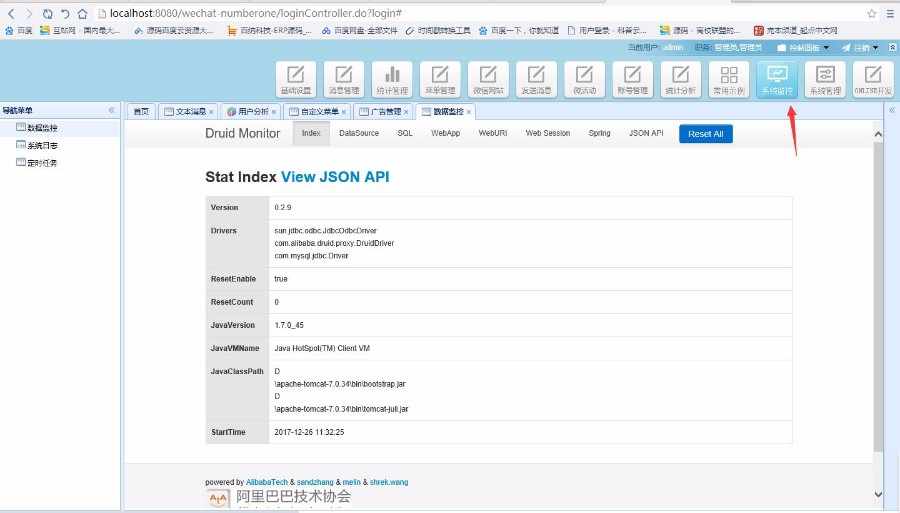Viewport: 900px width, 513px height.
Task: Expand the right-side collapsed panel arrow
Action: [x=892, y=110]
